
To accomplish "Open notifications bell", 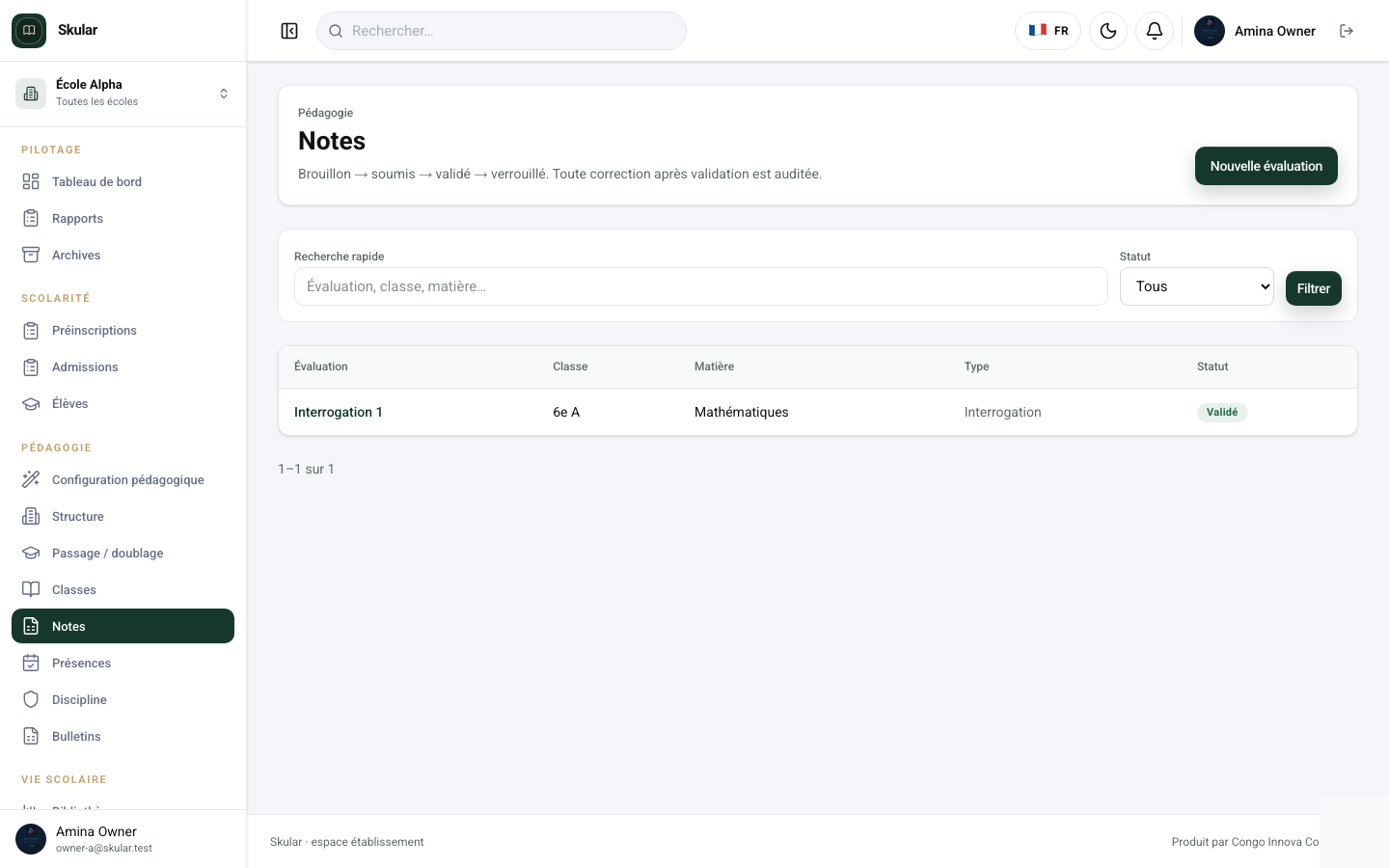I will tap(1155, 31).
